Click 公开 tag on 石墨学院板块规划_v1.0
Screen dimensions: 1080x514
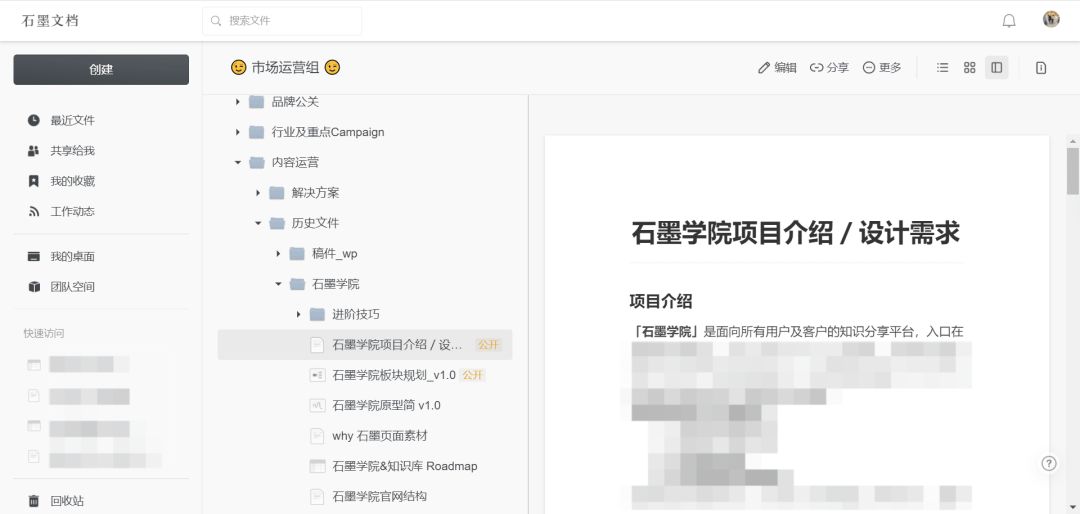pyautogui.click(x=473, y=375)
